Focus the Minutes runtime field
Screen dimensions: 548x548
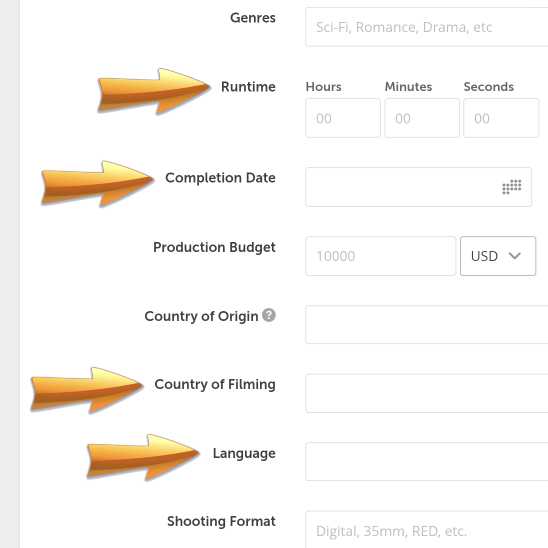coord(422,118)
